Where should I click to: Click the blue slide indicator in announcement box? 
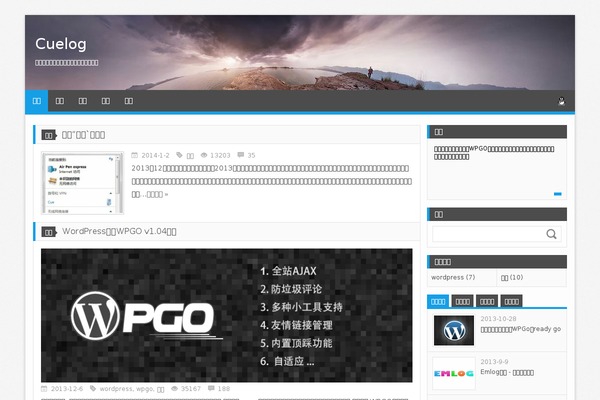558,194
